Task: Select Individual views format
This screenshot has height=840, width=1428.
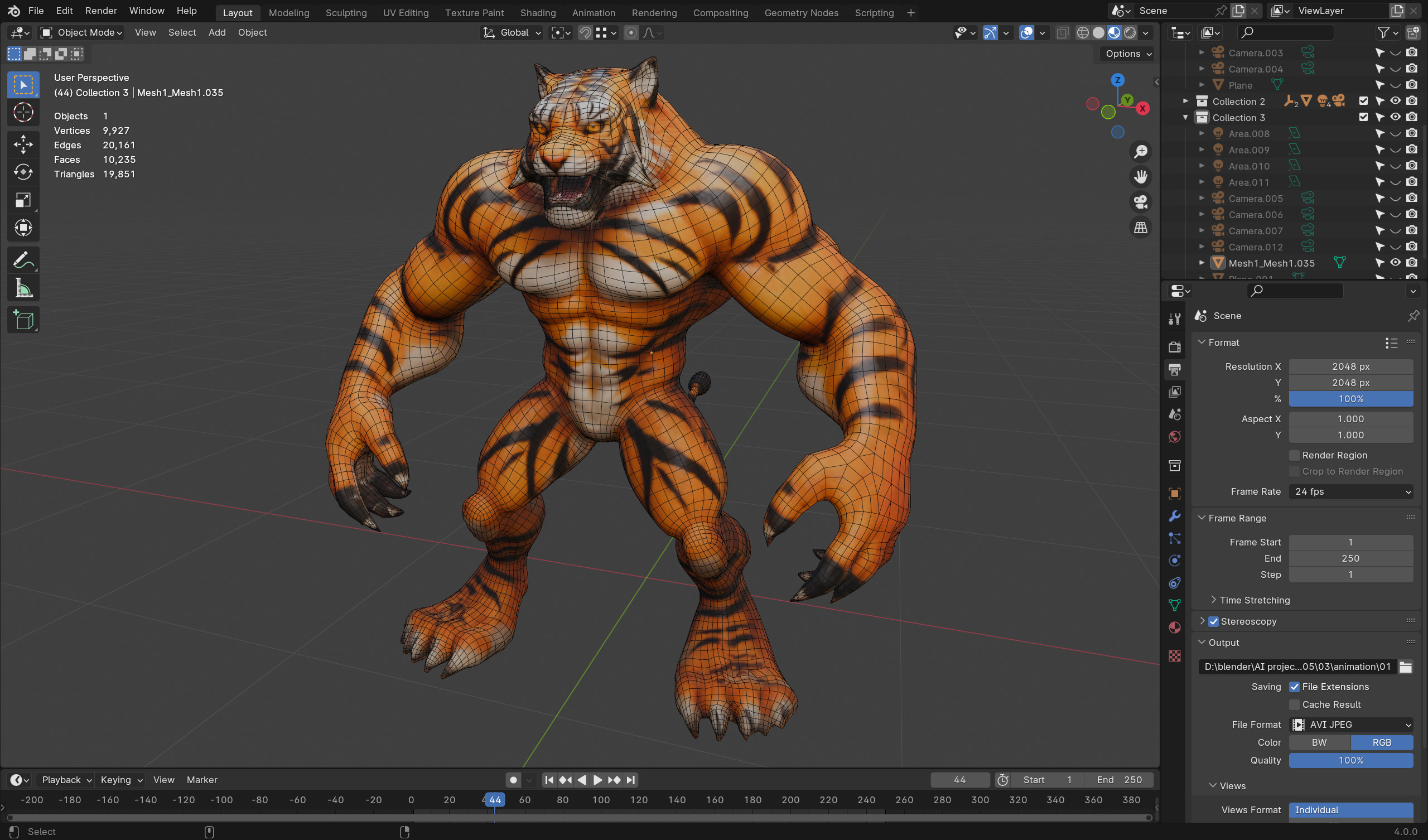Action: pos(1351,810)
